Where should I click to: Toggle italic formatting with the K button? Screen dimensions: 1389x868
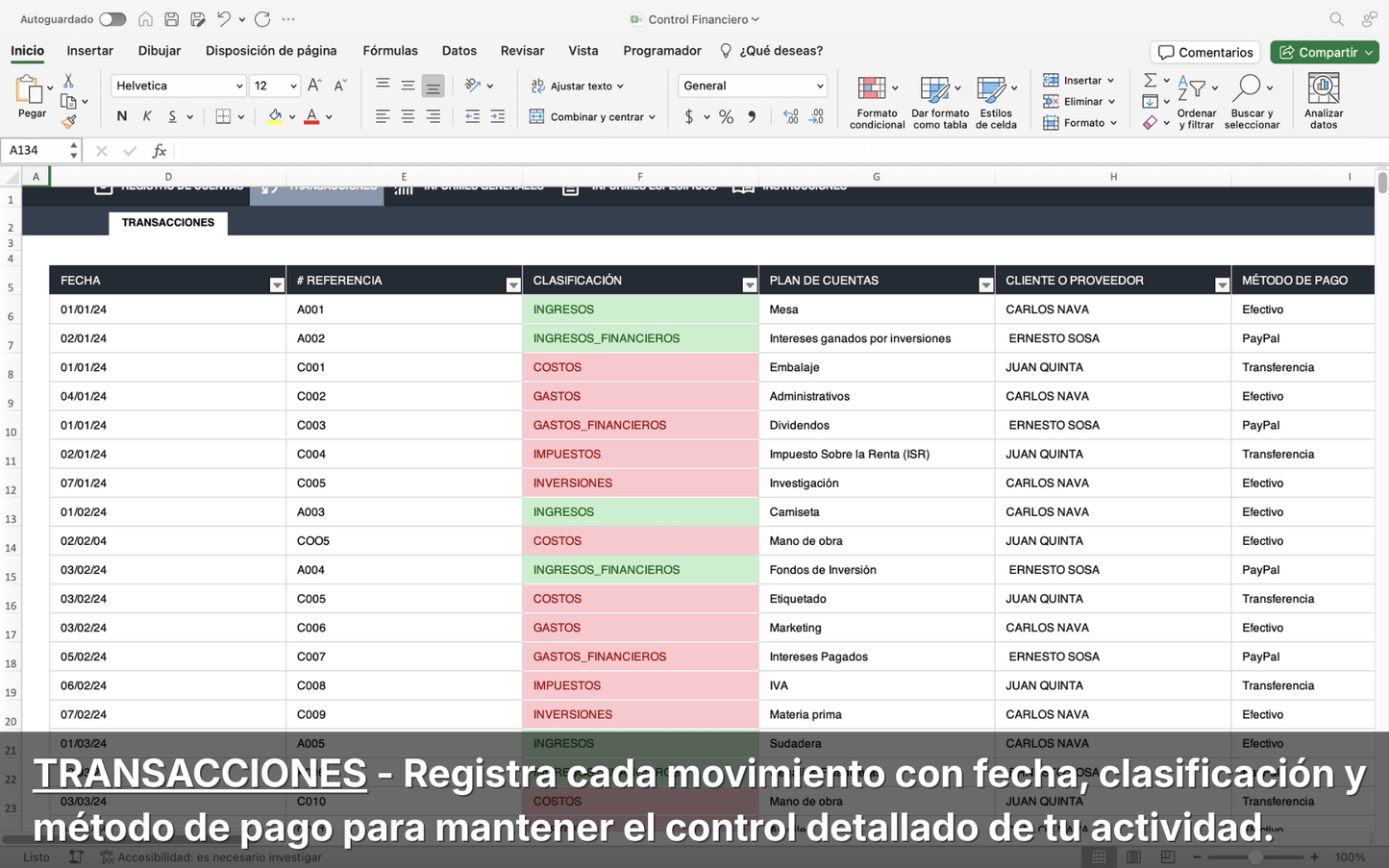coord(146,115)
